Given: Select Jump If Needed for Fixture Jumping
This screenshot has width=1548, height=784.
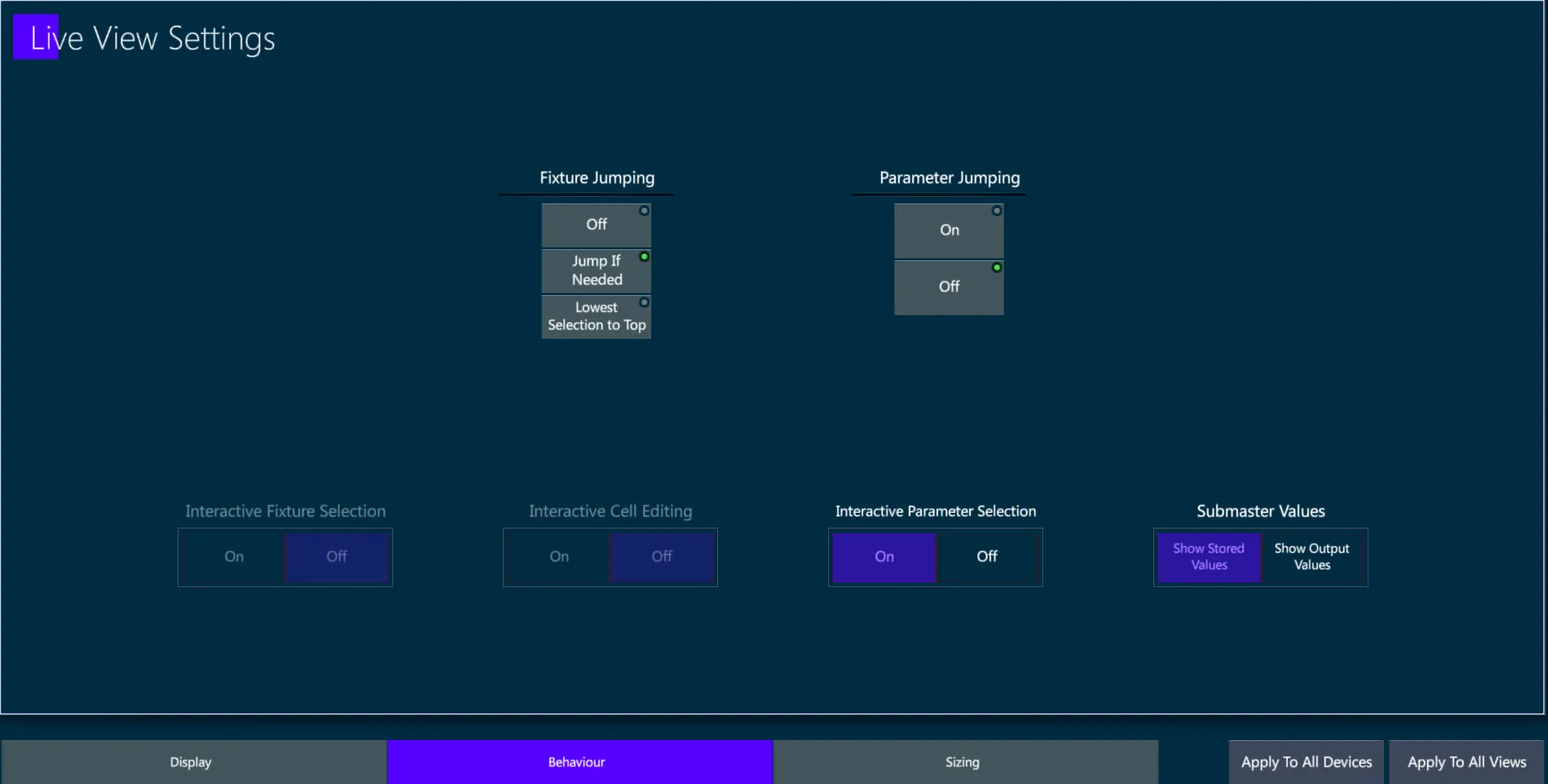Looking at the screenshot, I should 596,270.
